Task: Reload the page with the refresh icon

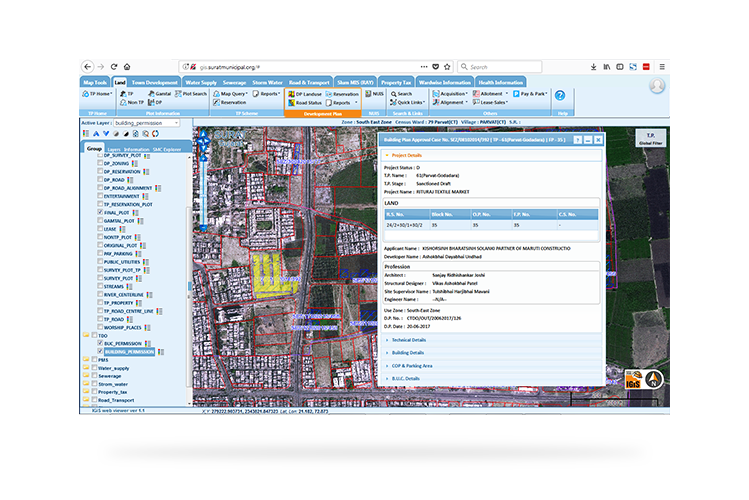Action: click(x=114, y=67)
